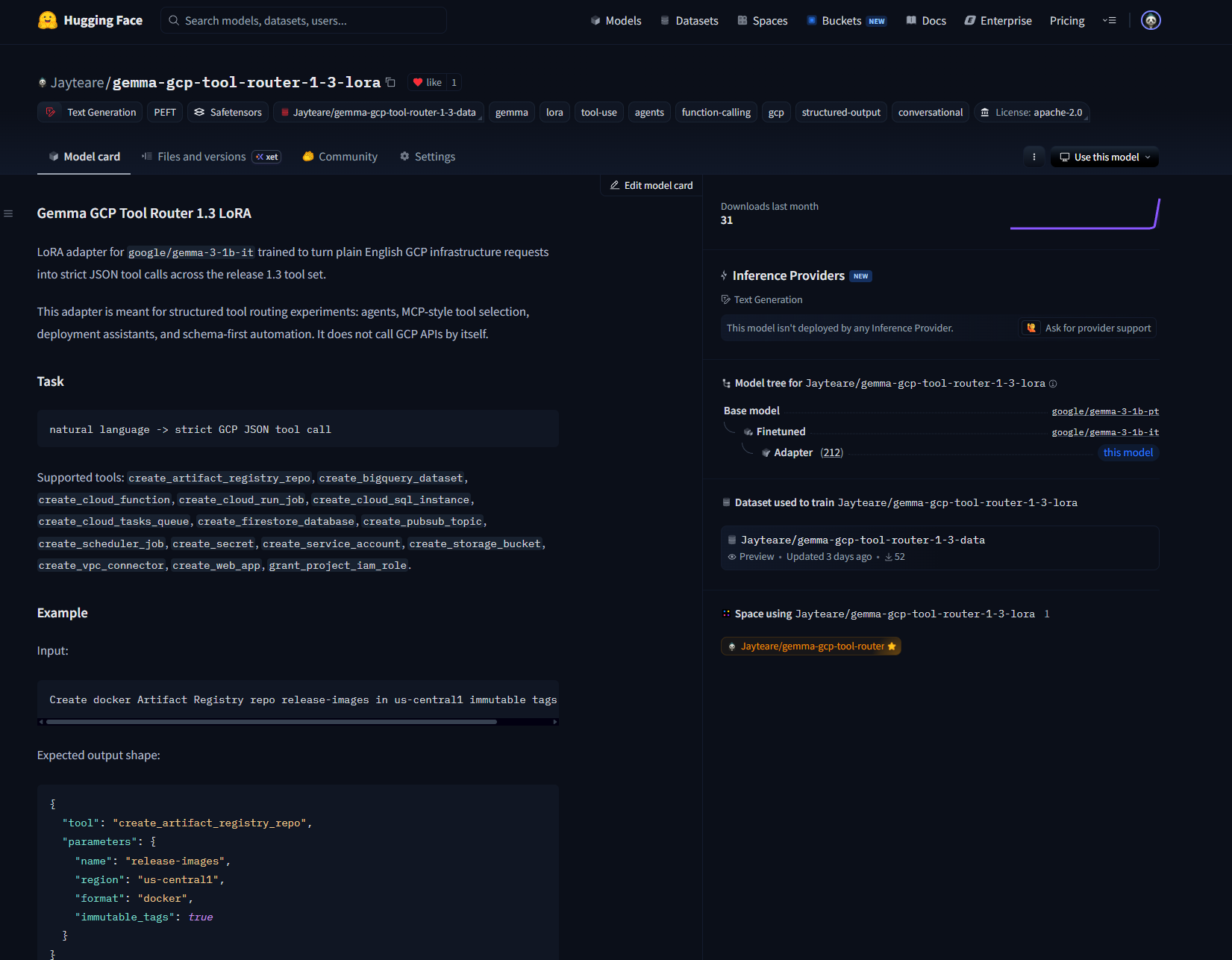This screenshot has height=960, width=1232.
Task: Click the inline code 'google/gemma-3-1b-it' in description
Action: click(x=191, y=252)
